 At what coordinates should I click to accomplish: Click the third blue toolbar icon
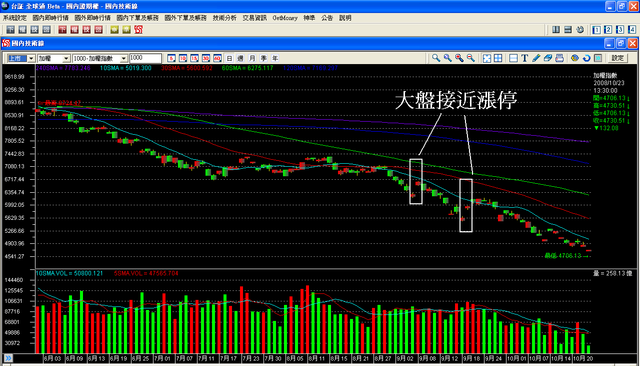point(34,30)
